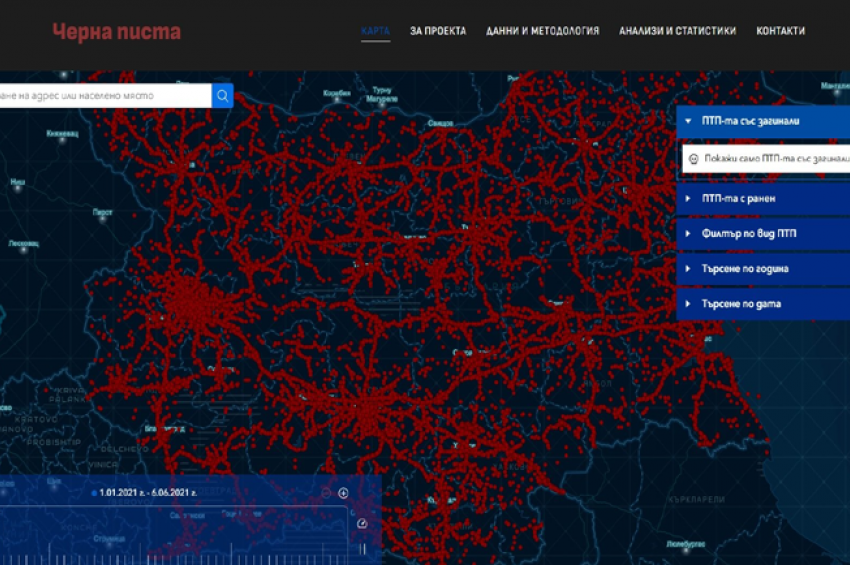Click the blue dot before the date range
The image size is (850, 565).
click(94, 493)
